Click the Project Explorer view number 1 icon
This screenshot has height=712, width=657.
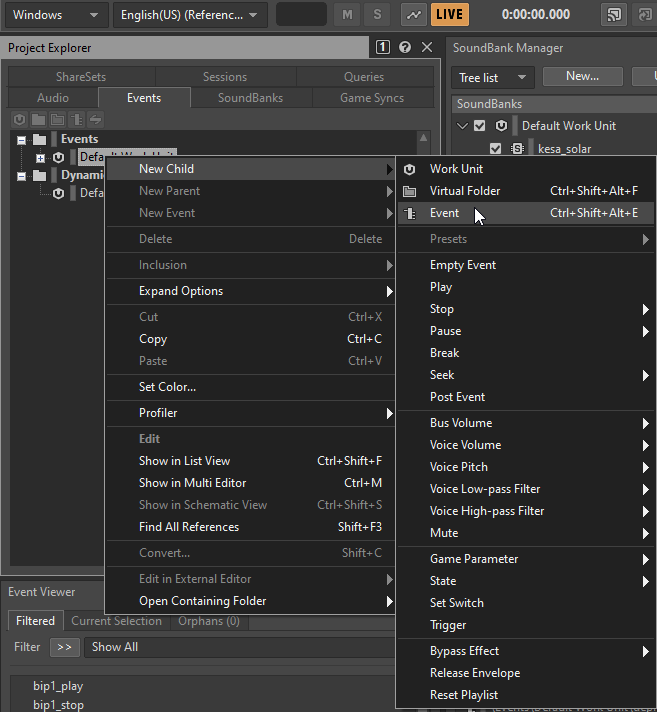[383, 48]
